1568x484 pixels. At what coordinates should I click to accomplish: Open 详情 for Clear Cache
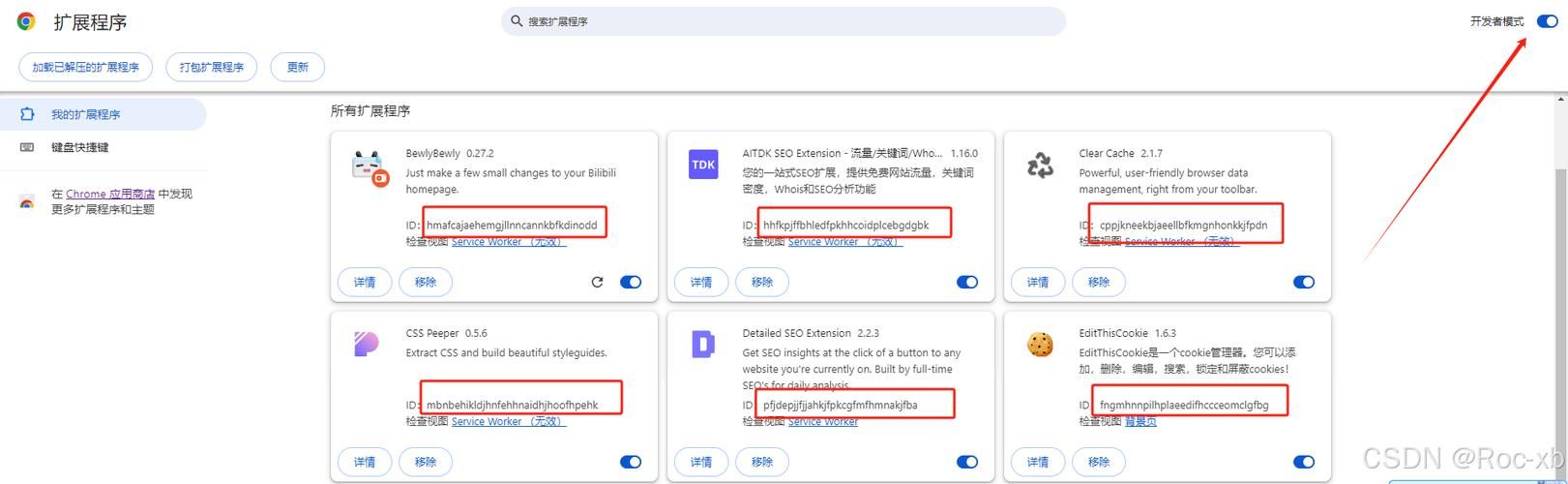(1038, 282)
